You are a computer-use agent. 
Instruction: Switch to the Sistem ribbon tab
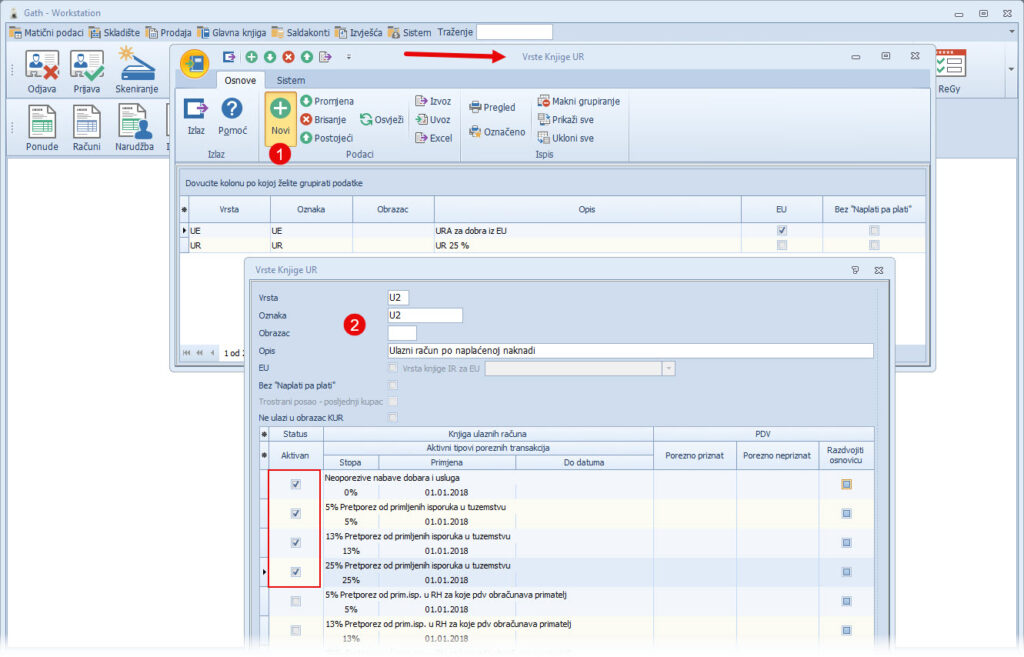tap(291, 80)
